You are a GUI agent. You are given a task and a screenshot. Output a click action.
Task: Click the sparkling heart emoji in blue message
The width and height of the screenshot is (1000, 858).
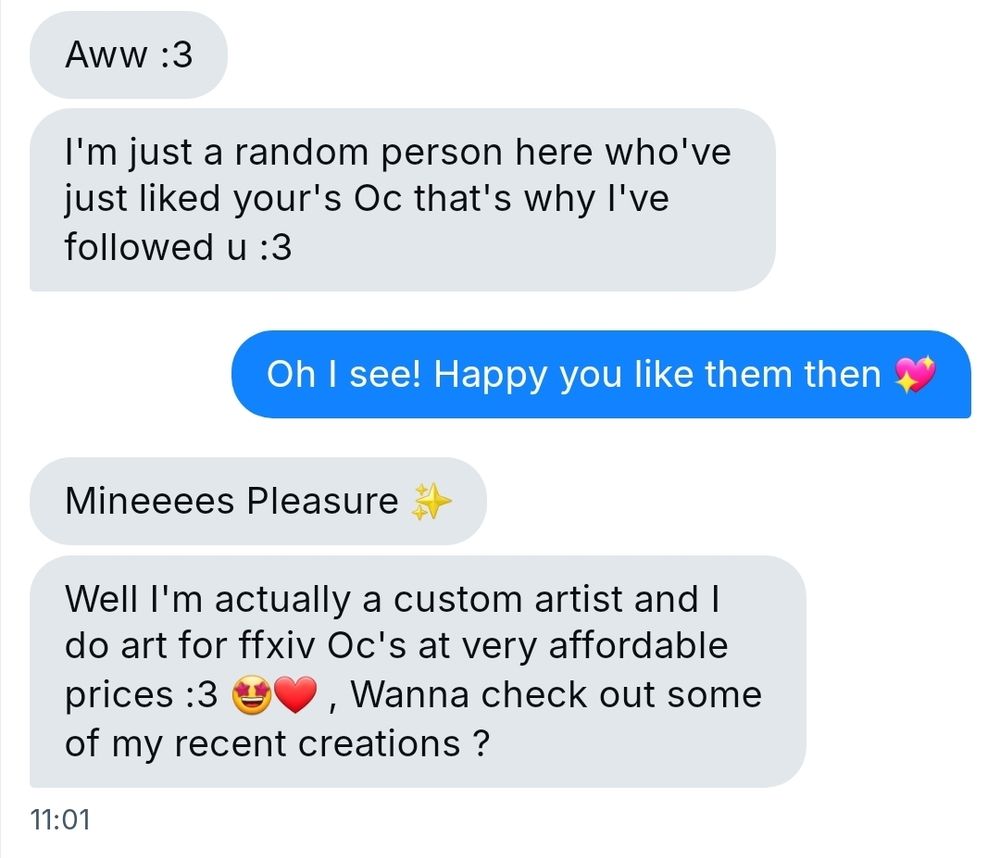pyautogui.click(x=915, y=374)
